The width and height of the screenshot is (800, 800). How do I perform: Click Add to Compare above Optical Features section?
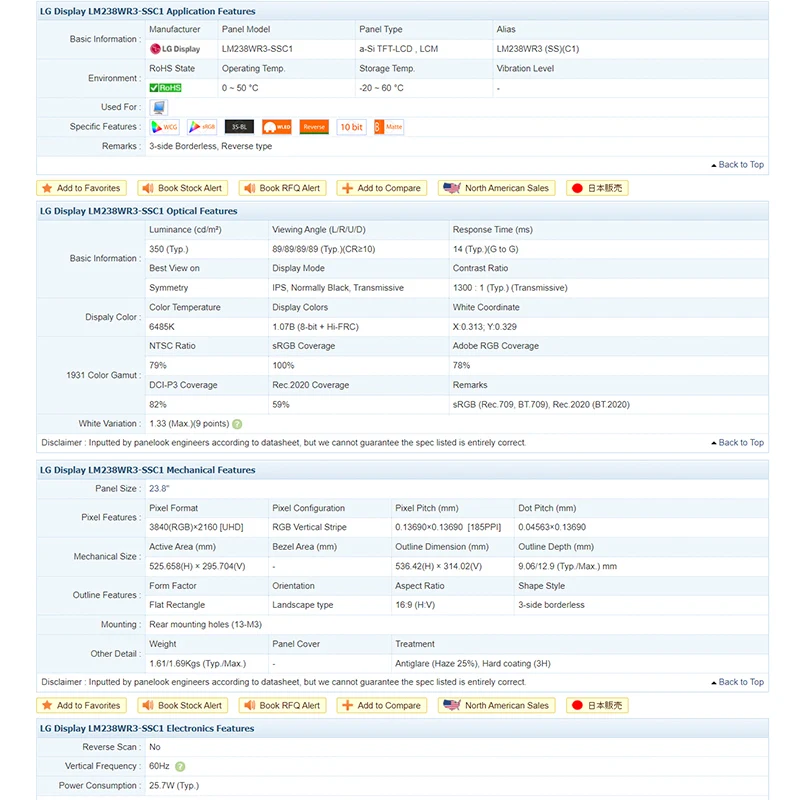click(382, 188)
